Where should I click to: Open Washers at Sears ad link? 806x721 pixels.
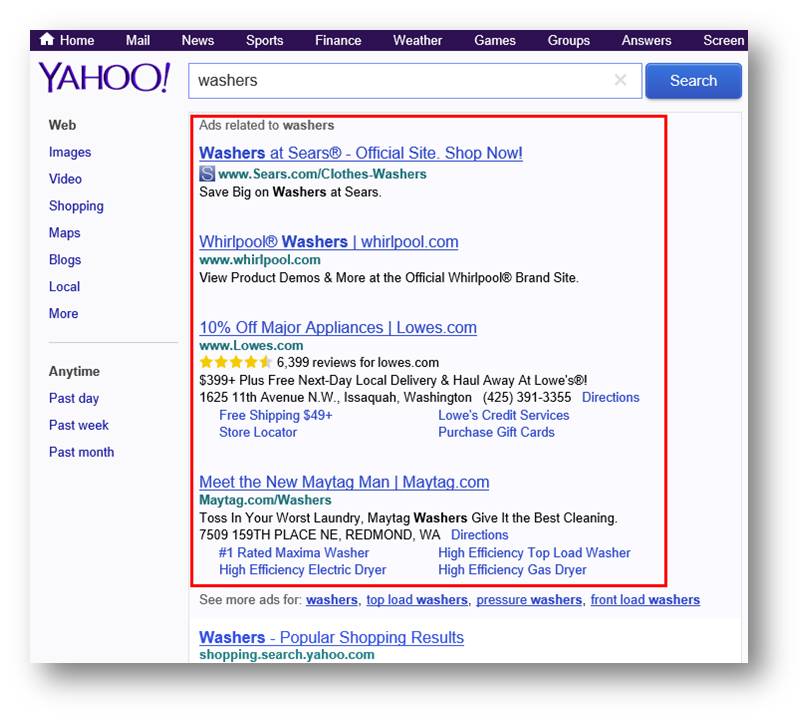[x=360, y=153]
